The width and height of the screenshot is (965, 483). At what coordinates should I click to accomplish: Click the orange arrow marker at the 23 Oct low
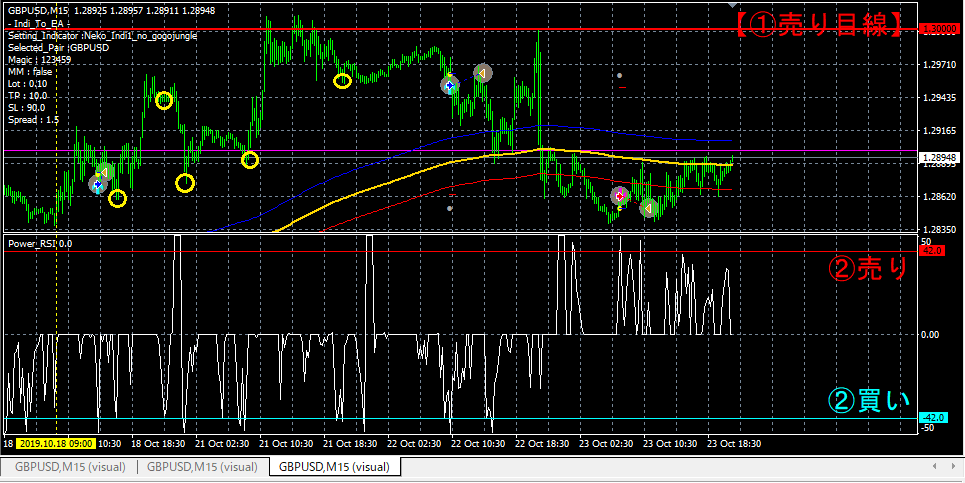(x=648, y=209)
